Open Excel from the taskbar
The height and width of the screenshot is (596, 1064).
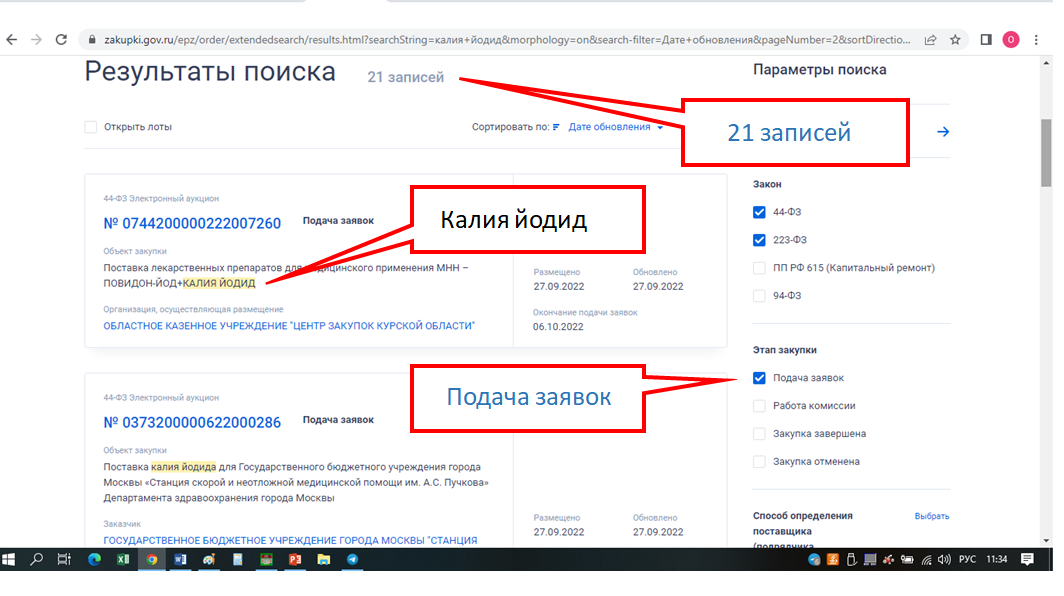tap(123, 561)
